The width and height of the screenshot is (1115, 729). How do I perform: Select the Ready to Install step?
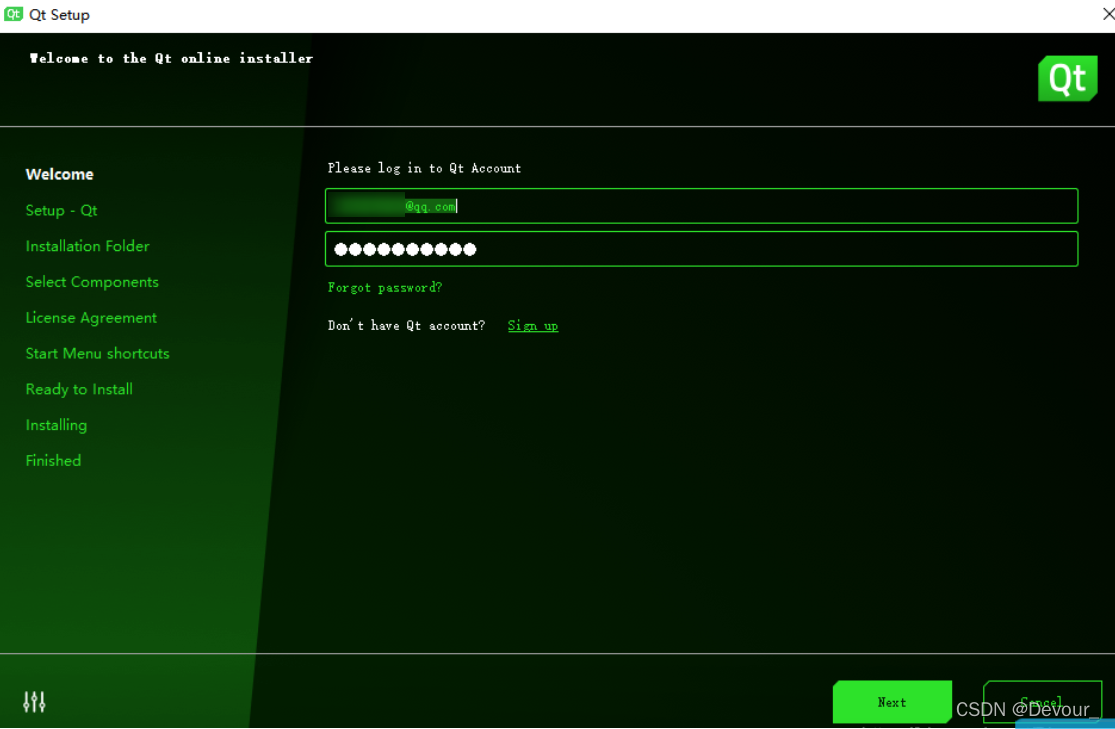tap(79, 389)
